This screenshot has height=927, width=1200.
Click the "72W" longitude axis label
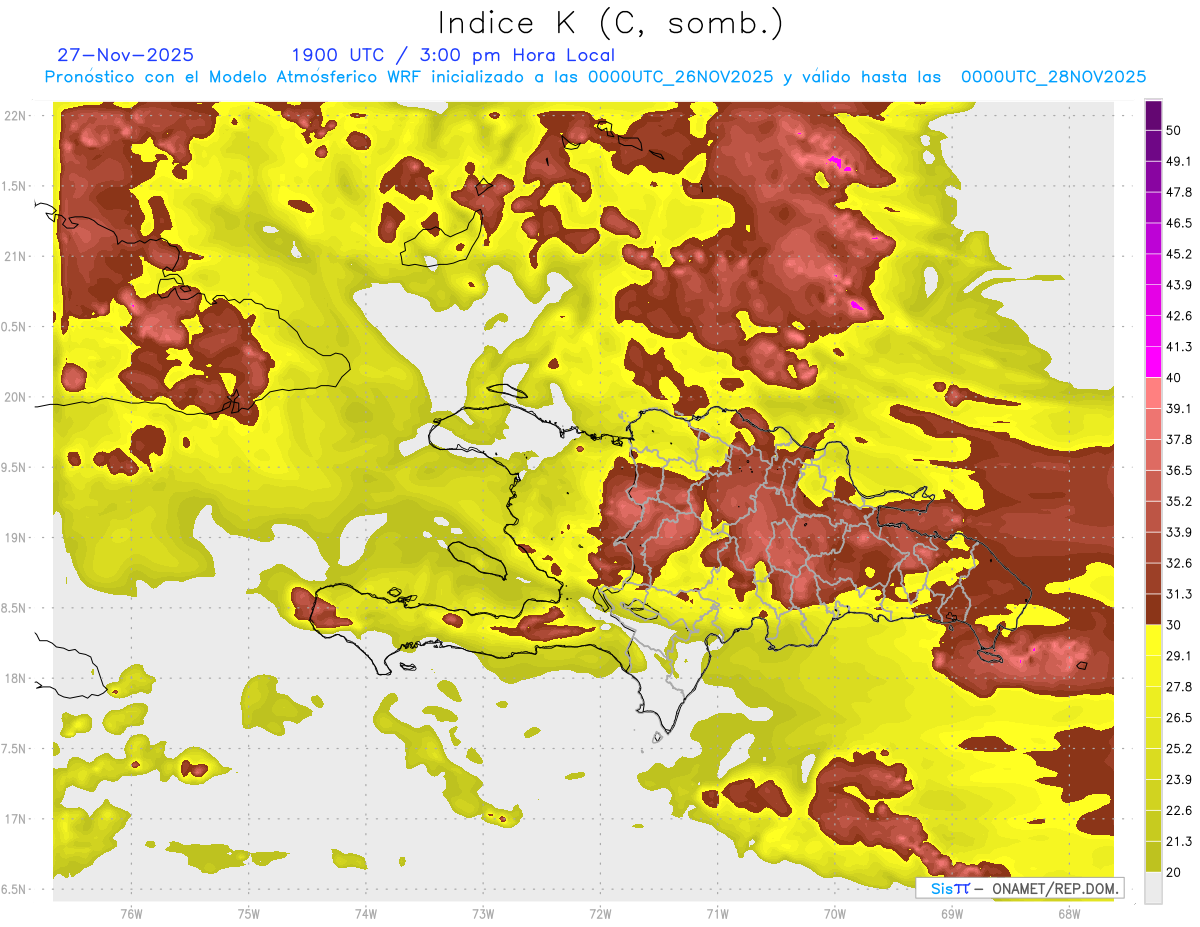point(600,913)
